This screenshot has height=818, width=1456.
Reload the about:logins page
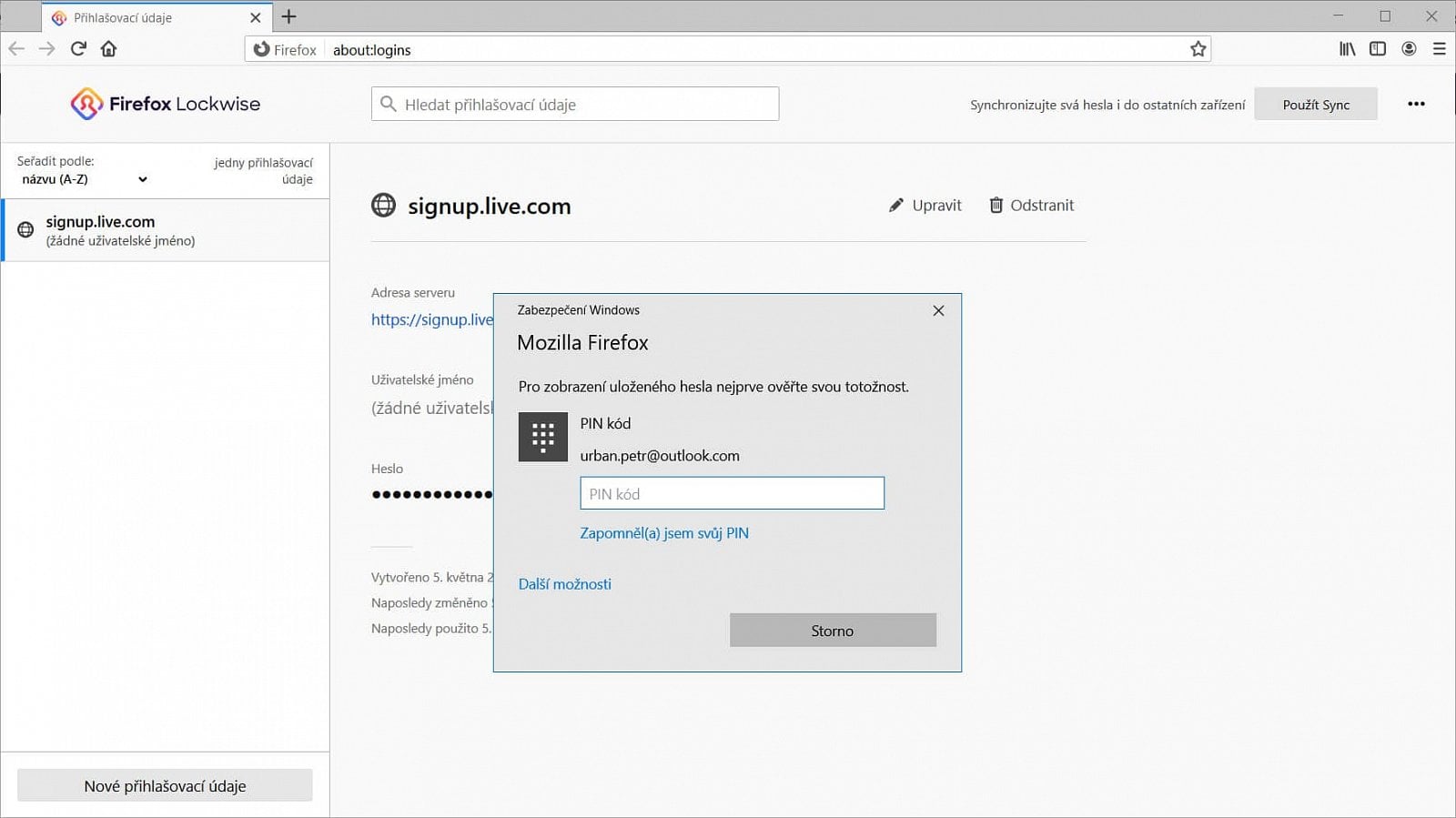click(78, 49)
